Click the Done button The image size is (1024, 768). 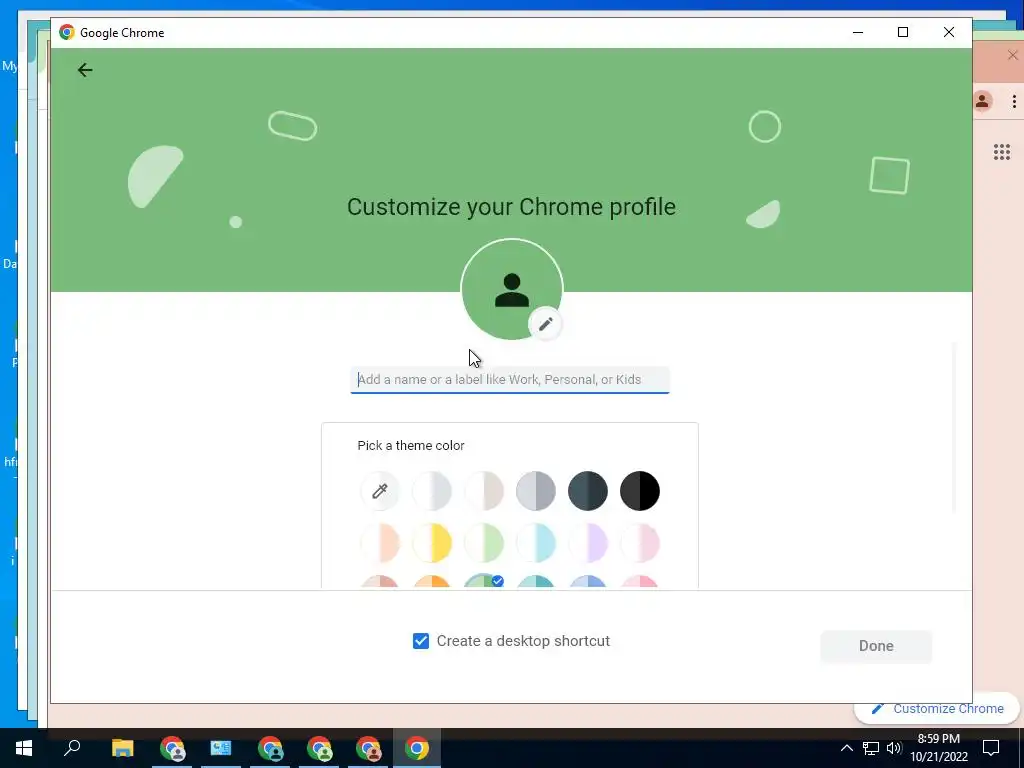pyautogui.click(x=876, y=646)
